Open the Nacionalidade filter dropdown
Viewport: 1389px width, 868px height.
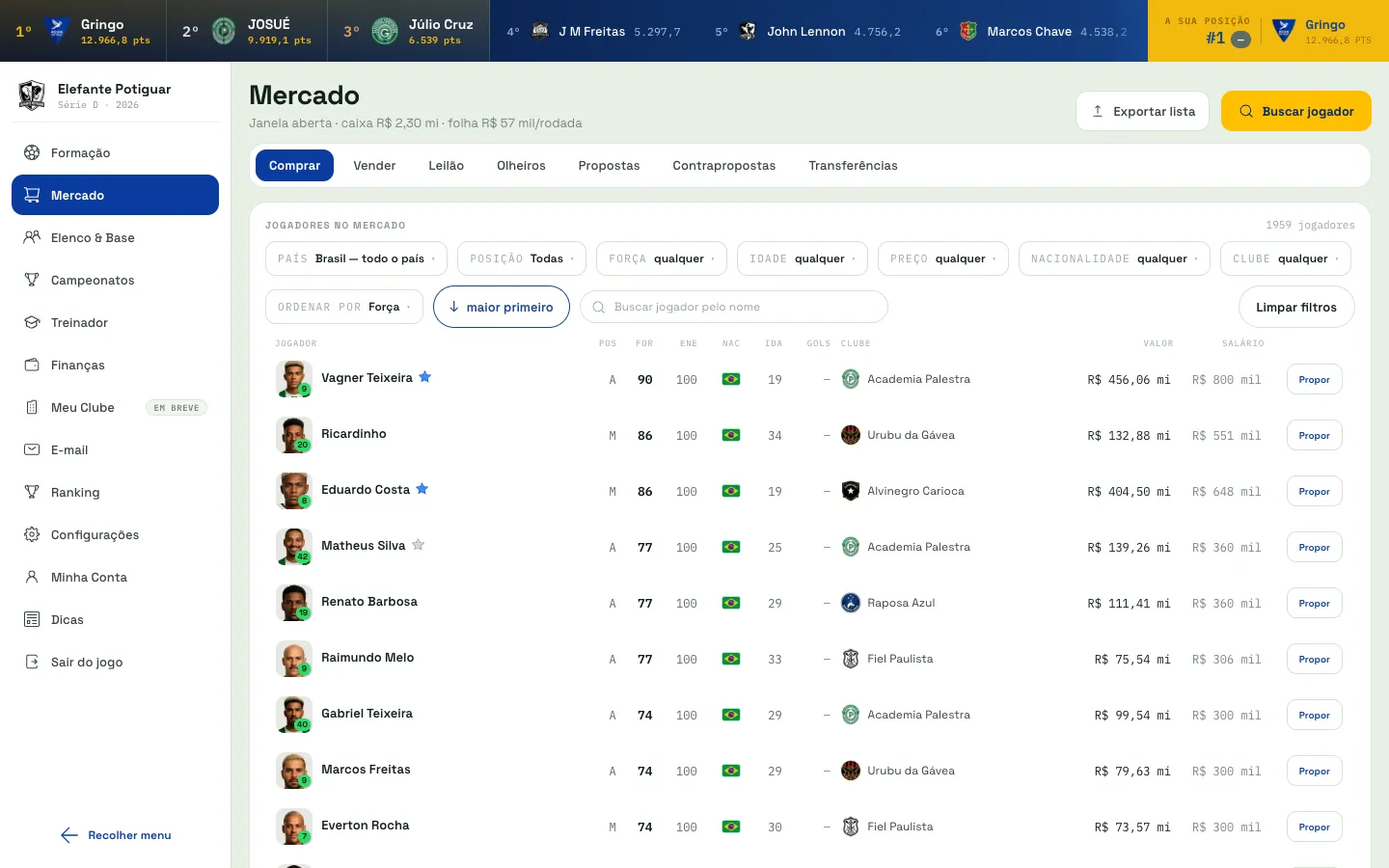pyautogui.click(x=1114, y=258)
